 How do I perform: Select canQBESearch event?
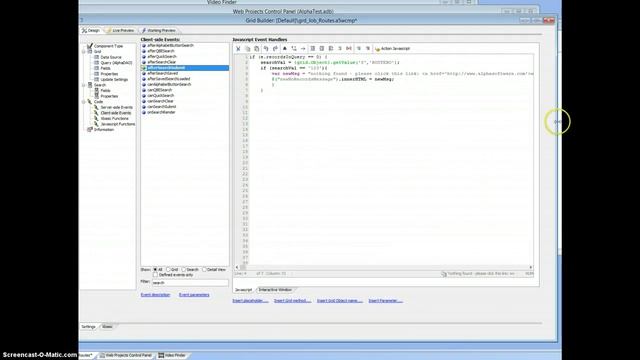pos(160,90)
